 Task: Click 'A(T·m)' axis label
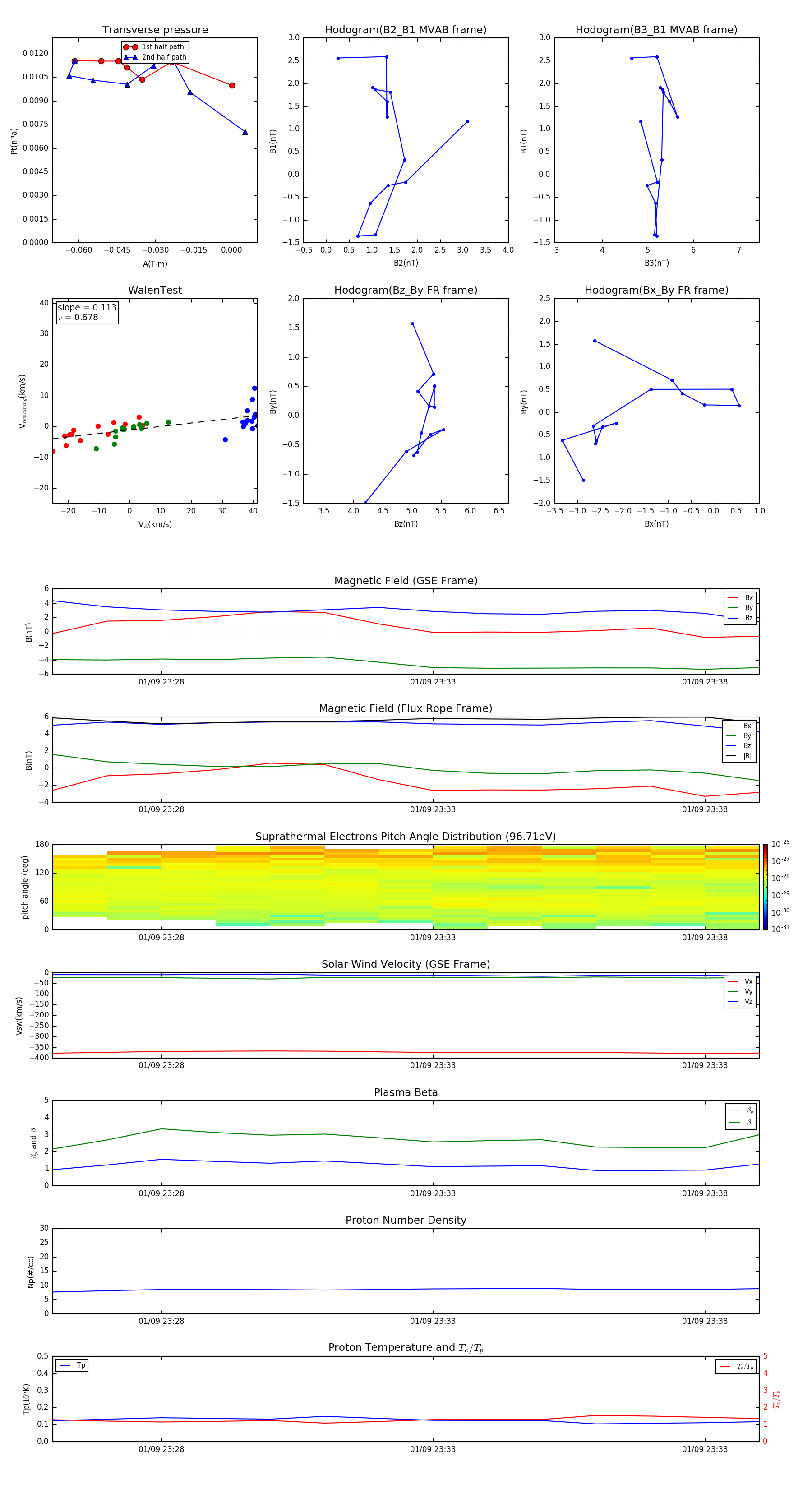(x=155, y=264)
